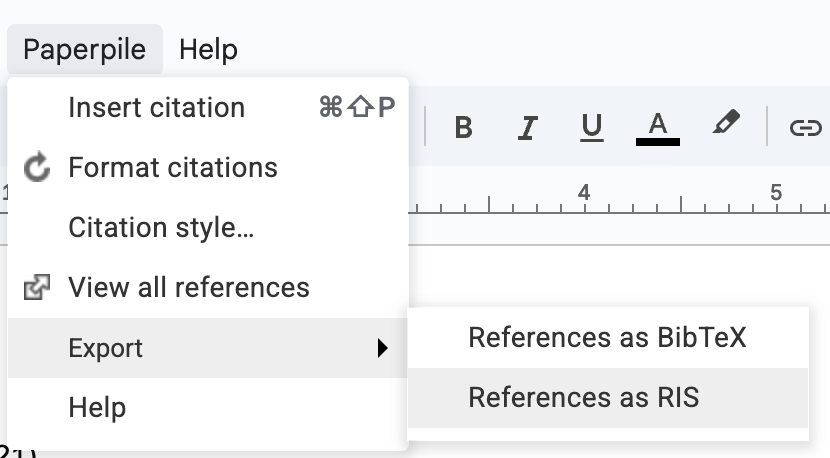Click the insert link chain icon

pos(804,127)
